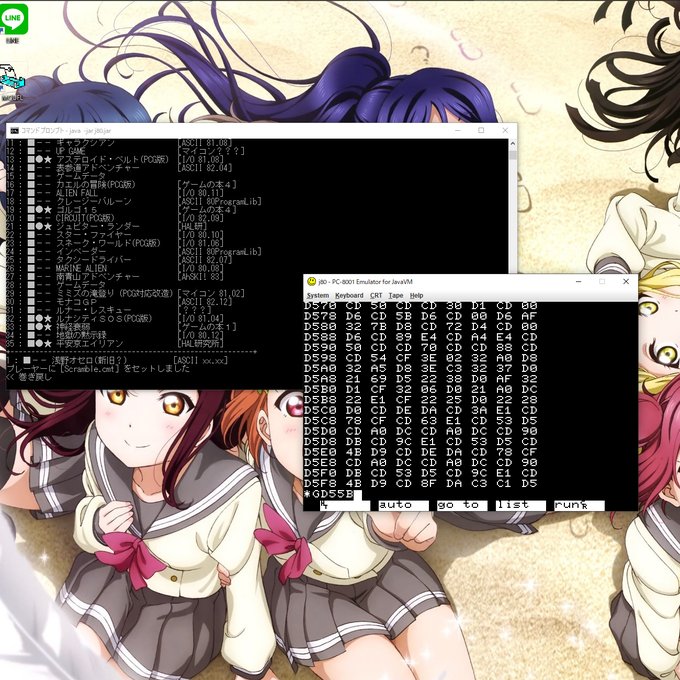
Task: Click the 'UP GAME' entry in the list
Action: pyautogui.click(x=70, y=151)
